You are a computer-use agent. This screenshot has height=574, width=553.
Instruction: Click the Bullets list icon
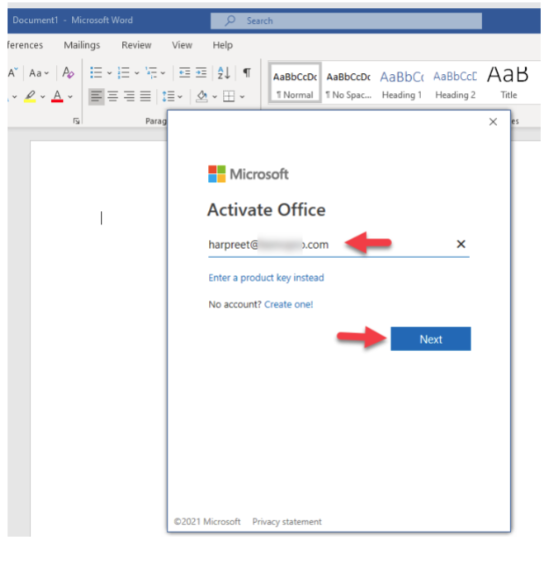click(x=96, y=72)
